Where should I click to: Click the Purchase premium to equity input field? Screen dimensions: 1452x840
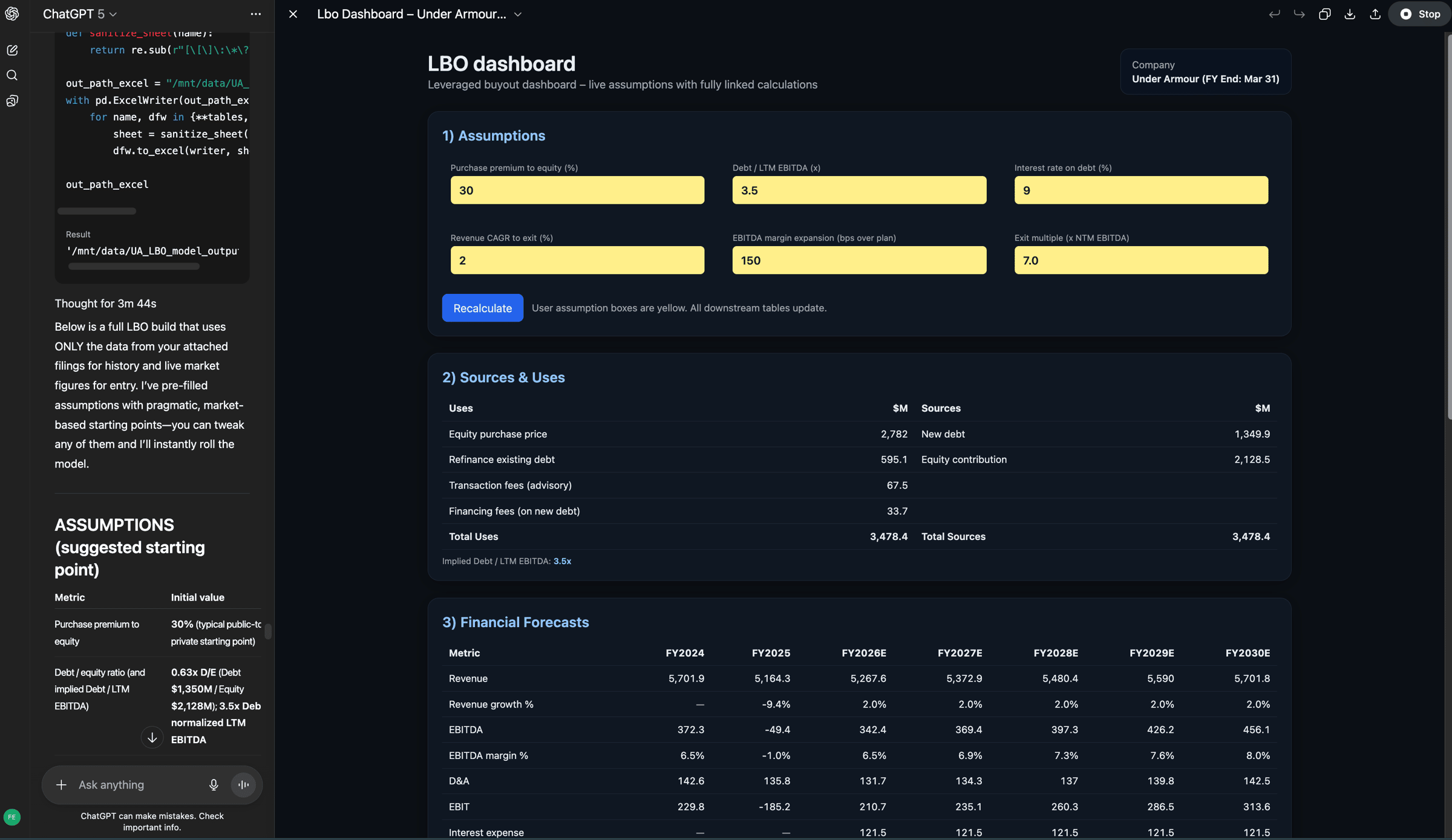pos(577,190)
